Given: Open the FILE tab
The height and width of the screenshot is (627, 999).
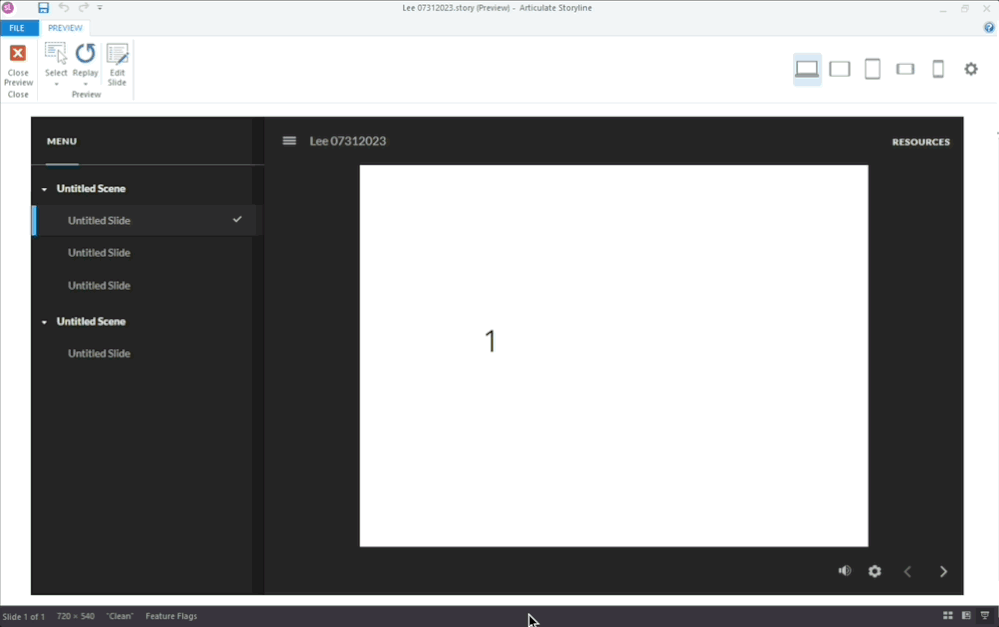Looking at the screenshot, I should pos(17,28).
